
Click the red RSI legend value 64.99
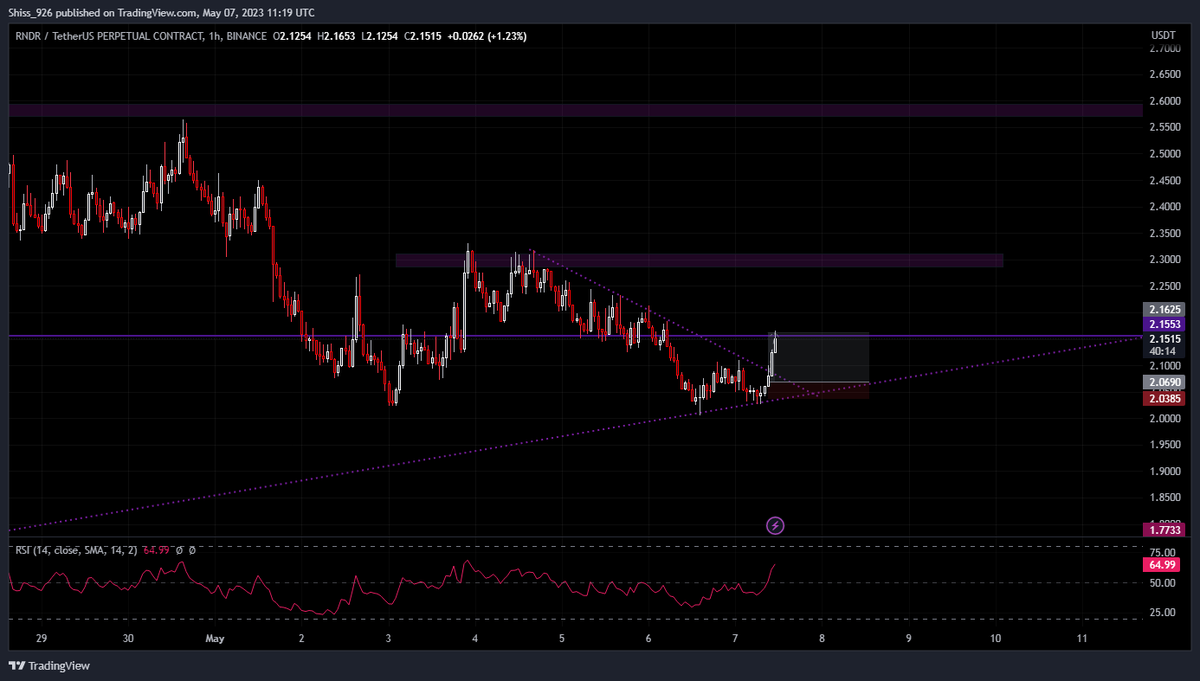pyautogui.click(x=156, y=549)
